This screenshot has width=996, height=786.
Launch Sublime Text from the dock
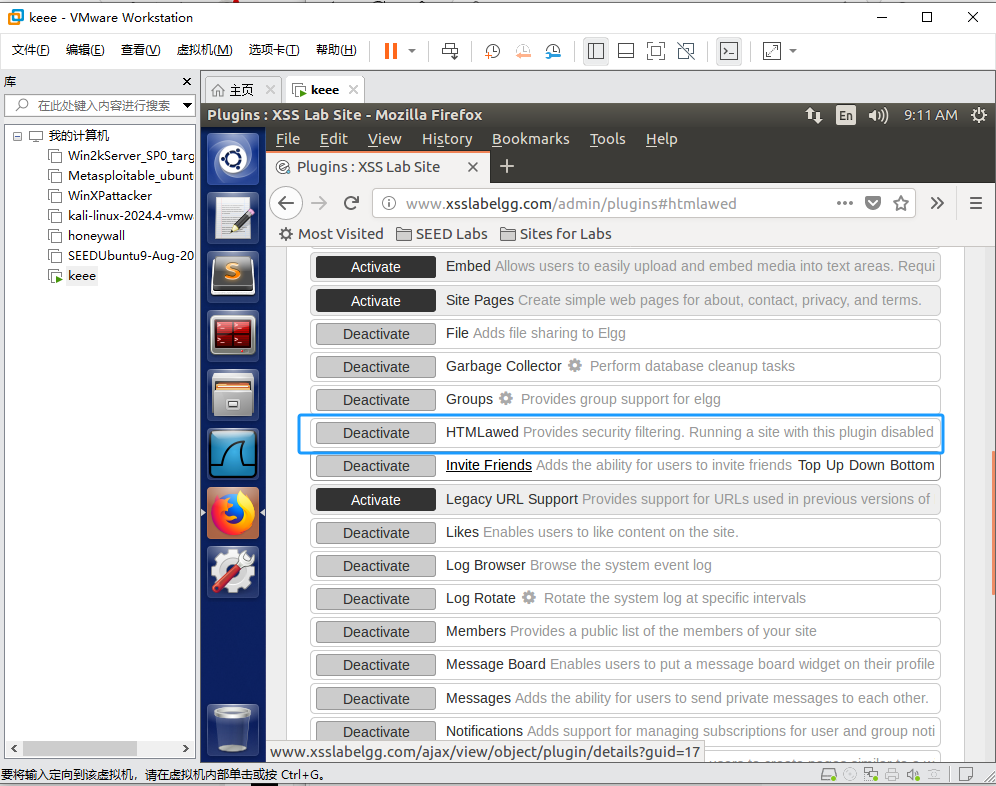point(233,276)
